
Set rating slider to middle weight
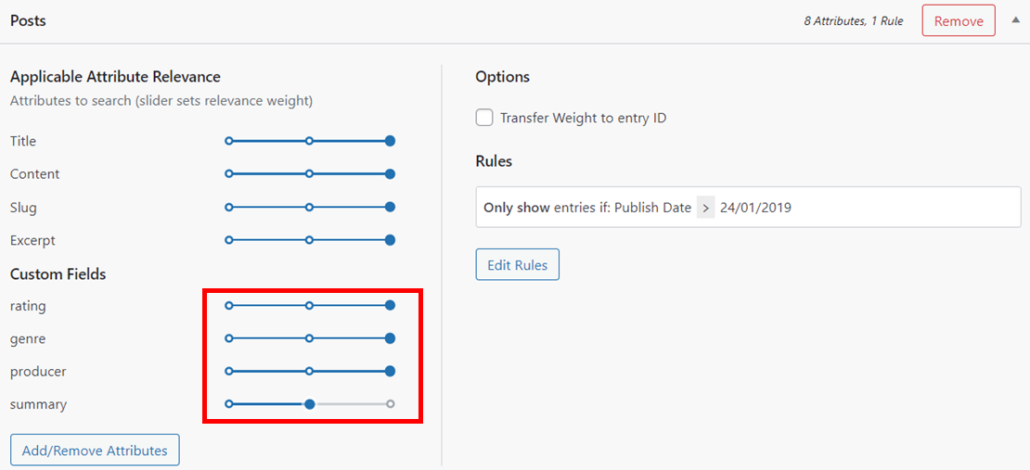pyautogui.click(x=309, y=305)
